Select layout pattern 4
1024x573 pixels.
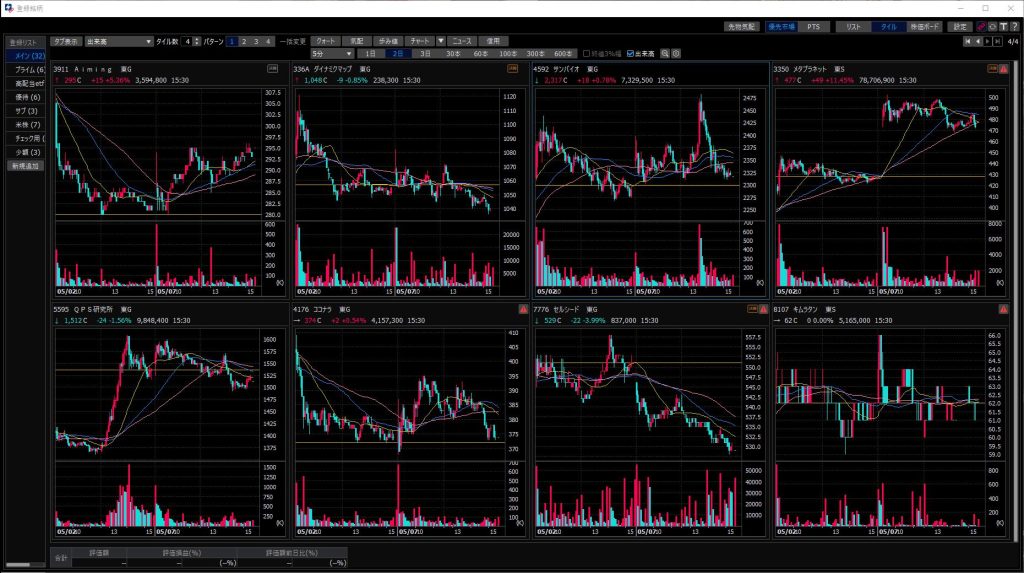(267, 41)
